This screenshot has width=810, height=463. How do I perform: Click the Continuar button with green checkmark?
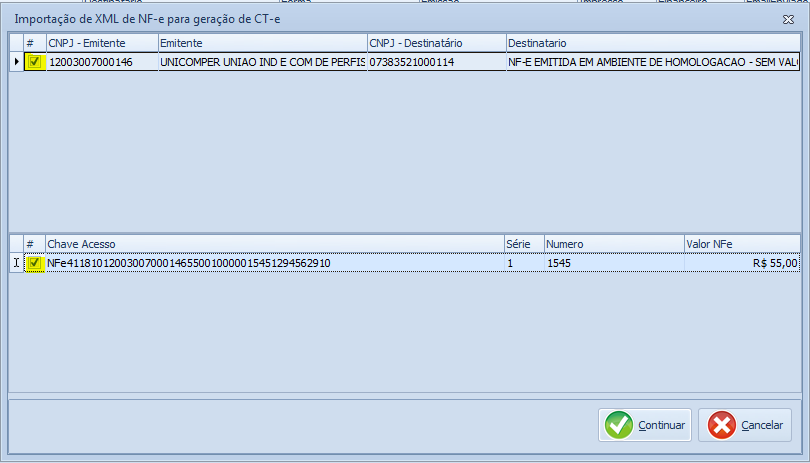click(645, 425)
